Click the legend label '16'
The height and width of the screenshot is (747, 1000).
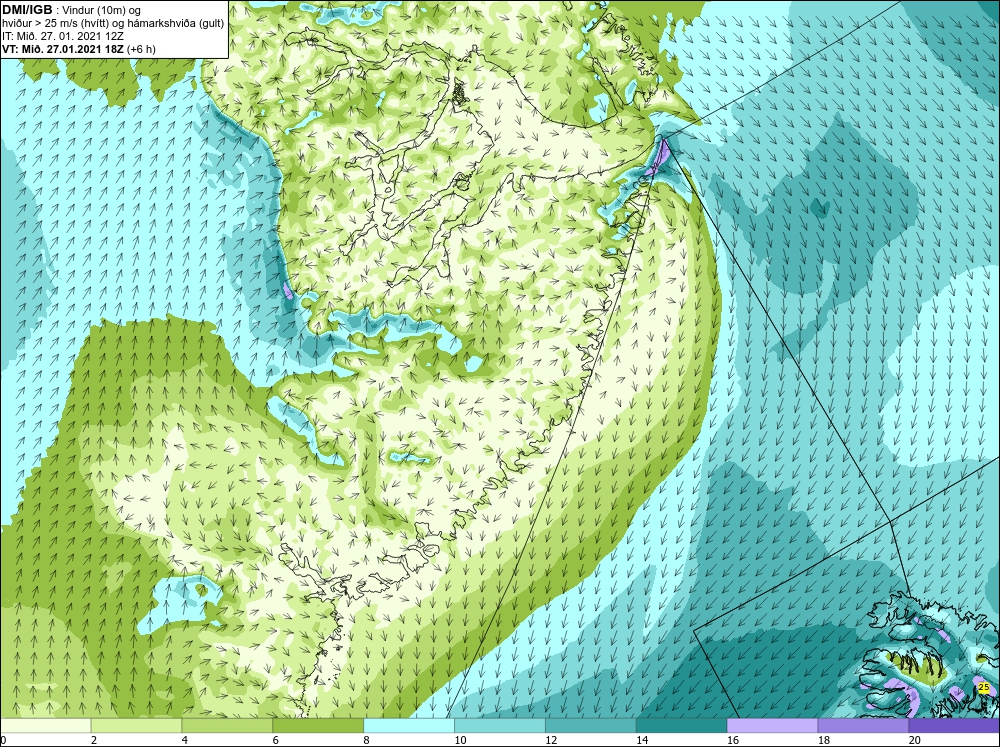[x=733, y=740]
